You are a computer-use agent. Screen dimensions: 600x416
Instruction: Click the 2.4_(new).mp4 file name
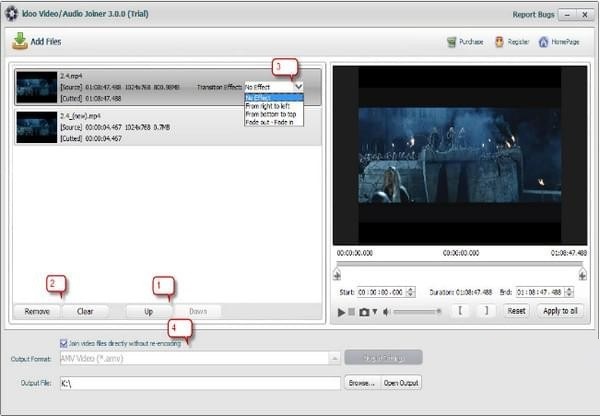80,116
